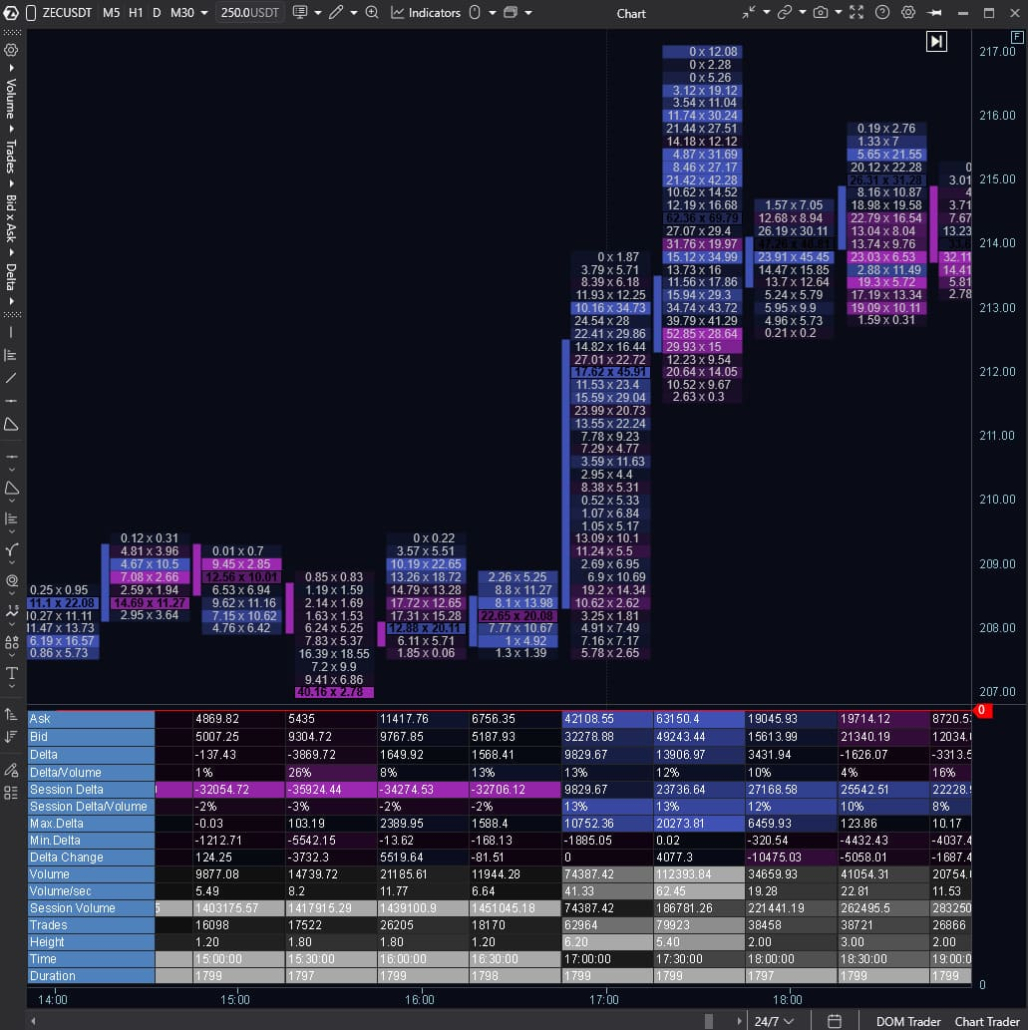Toggle the Volume cluster mode
1028x1030 pixels.
coord(12,99)
